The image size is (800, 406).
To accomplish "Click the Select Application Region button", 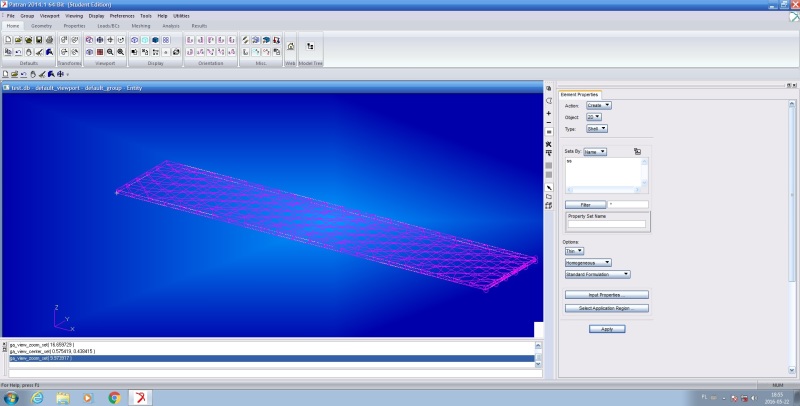I will pos(607,308).
